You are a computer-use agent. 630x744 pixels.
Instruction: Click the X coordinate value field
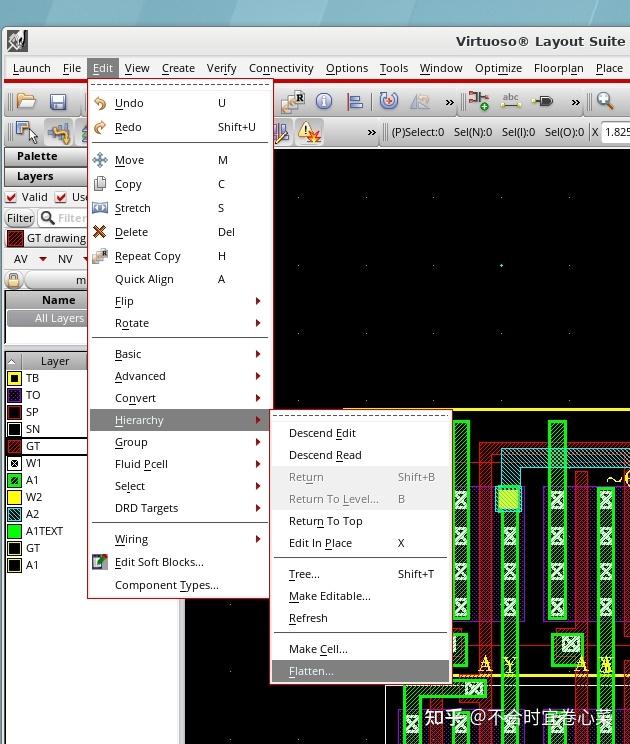pyautogui.click(x=616, y=132)
